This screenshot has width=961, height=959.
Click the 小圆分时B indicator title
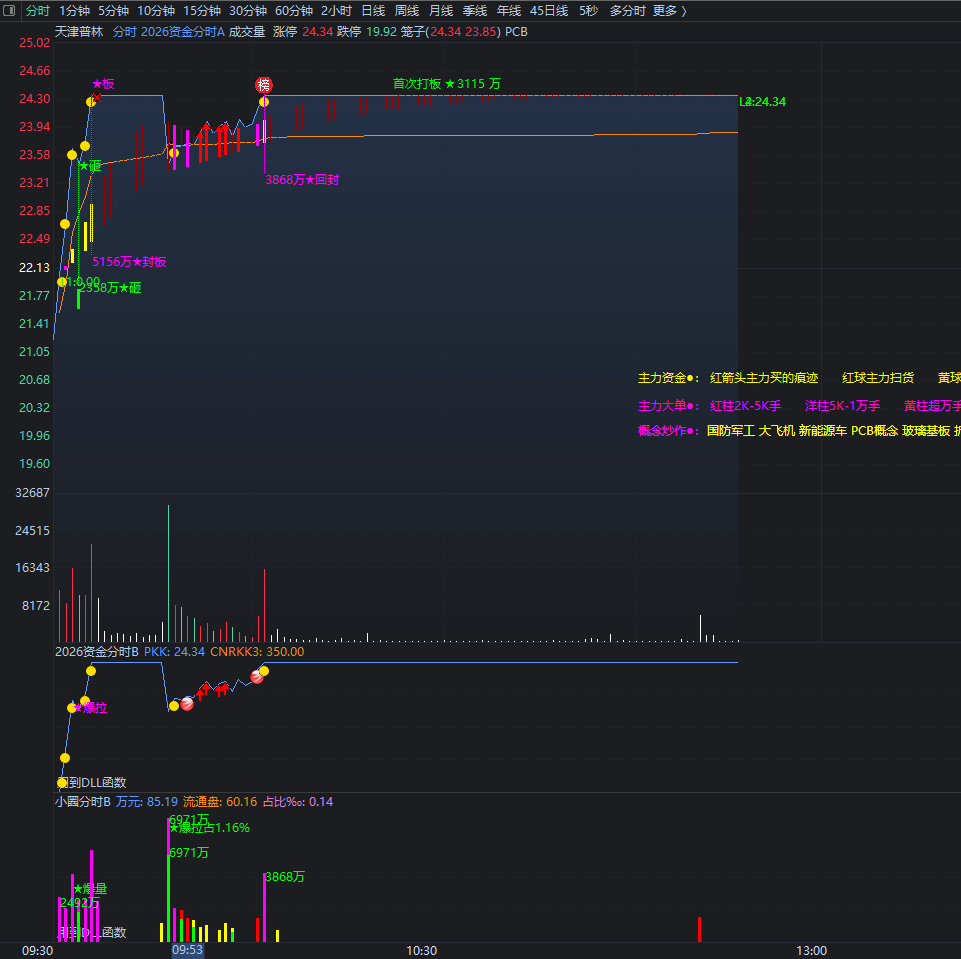coord(83,802)
